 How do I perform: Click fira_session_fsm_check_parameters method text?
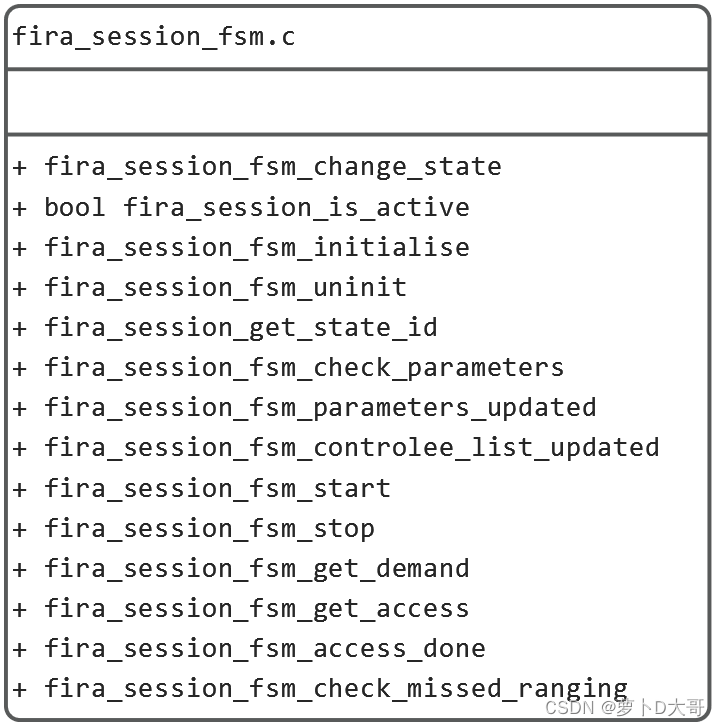(303, 367)
